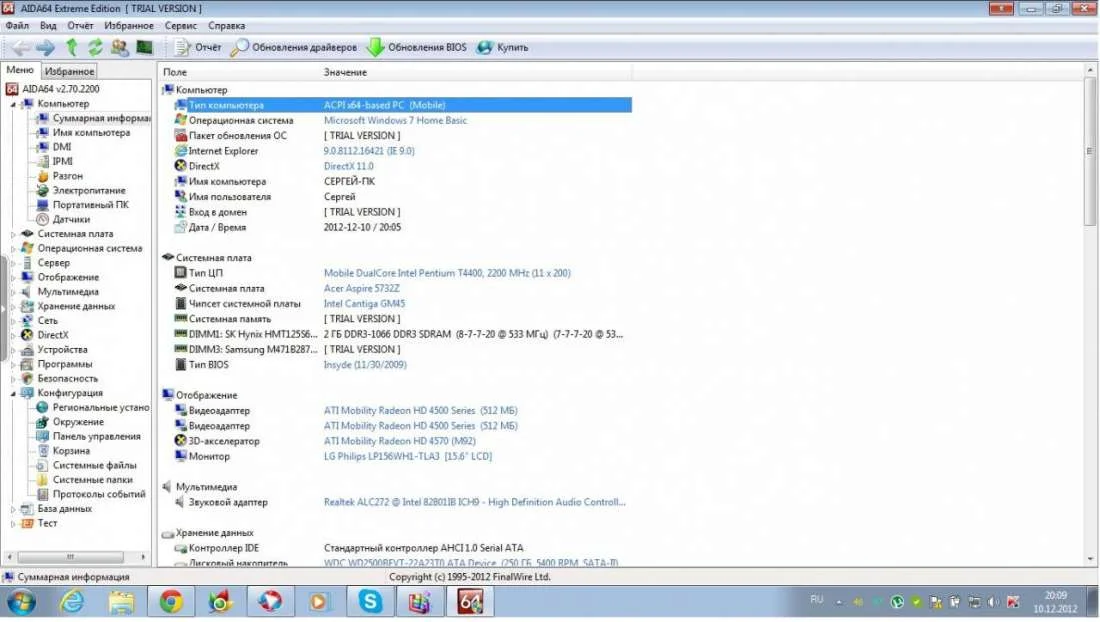
Task: Go up one level with green up arrow
Action: point(72,48)
